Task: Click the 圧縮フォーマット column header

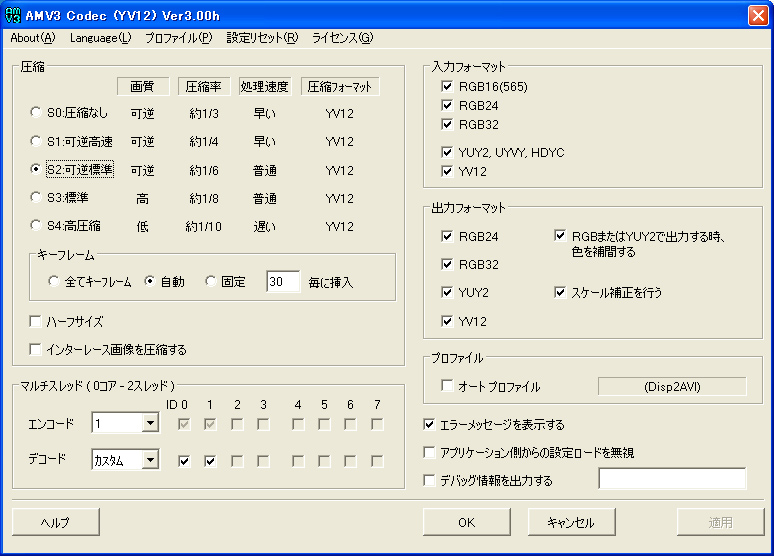Action: [340, 86]
